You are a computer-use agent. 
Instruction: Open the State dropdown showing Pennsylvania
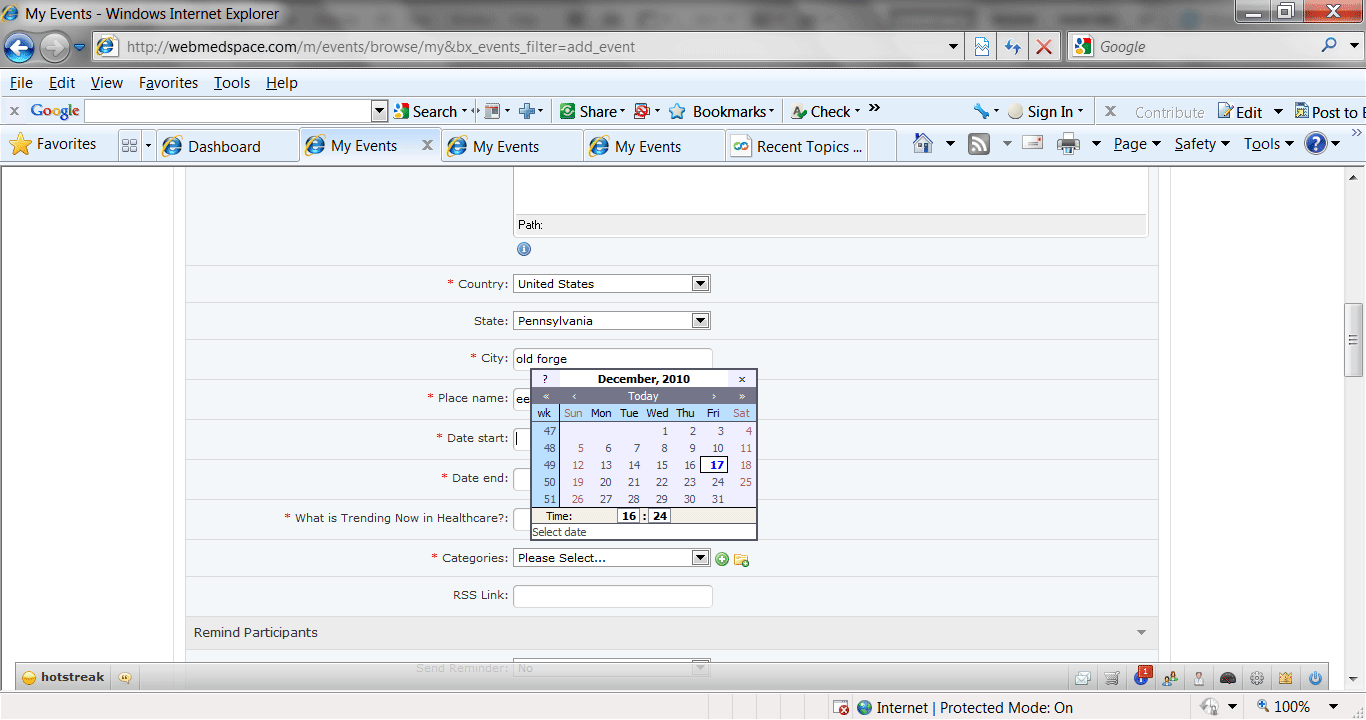[x=700, y=321]
